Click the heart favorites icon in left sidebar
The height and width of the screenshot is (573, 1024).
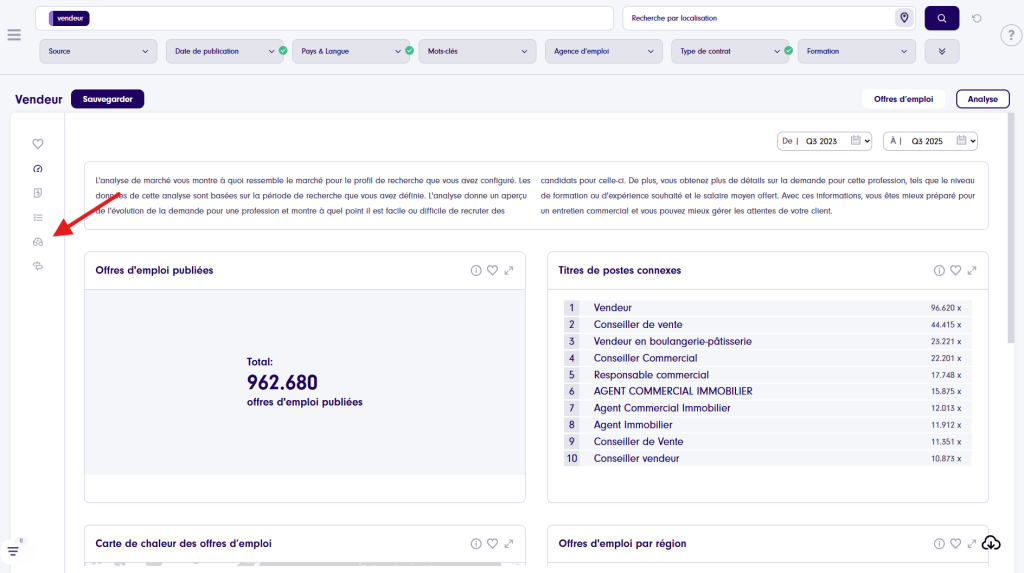(38, 144)
